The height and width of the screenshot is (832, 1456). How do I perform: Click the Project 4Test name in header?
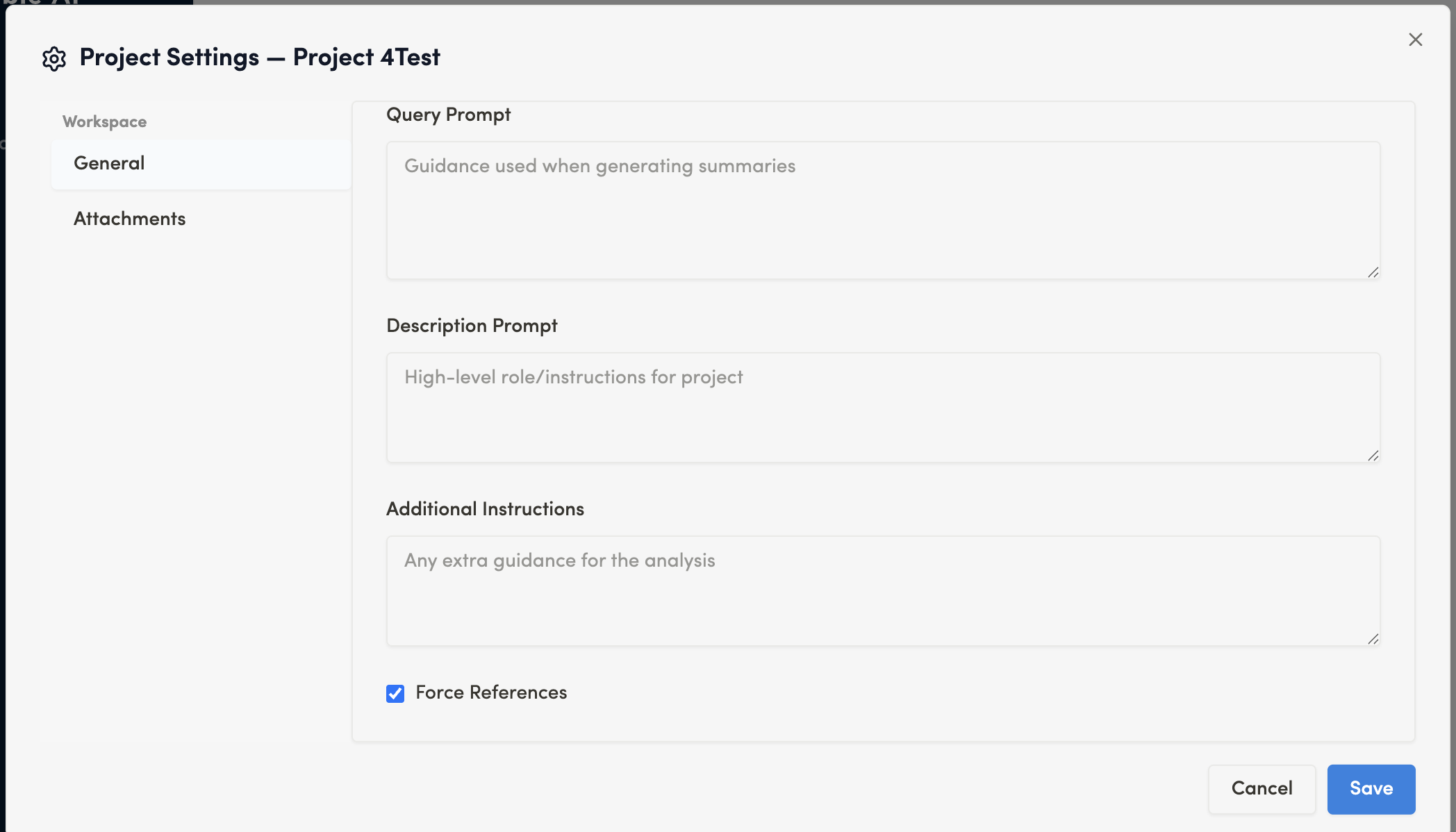click(x=366, y=57)
